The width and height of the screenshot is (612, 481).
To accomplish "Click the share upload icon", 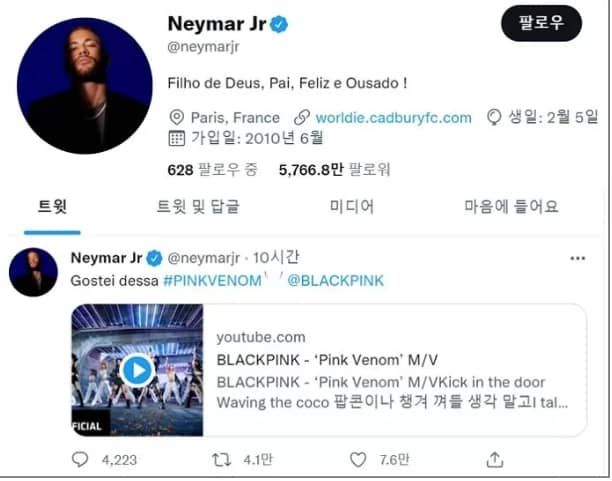I will point(495,460).
